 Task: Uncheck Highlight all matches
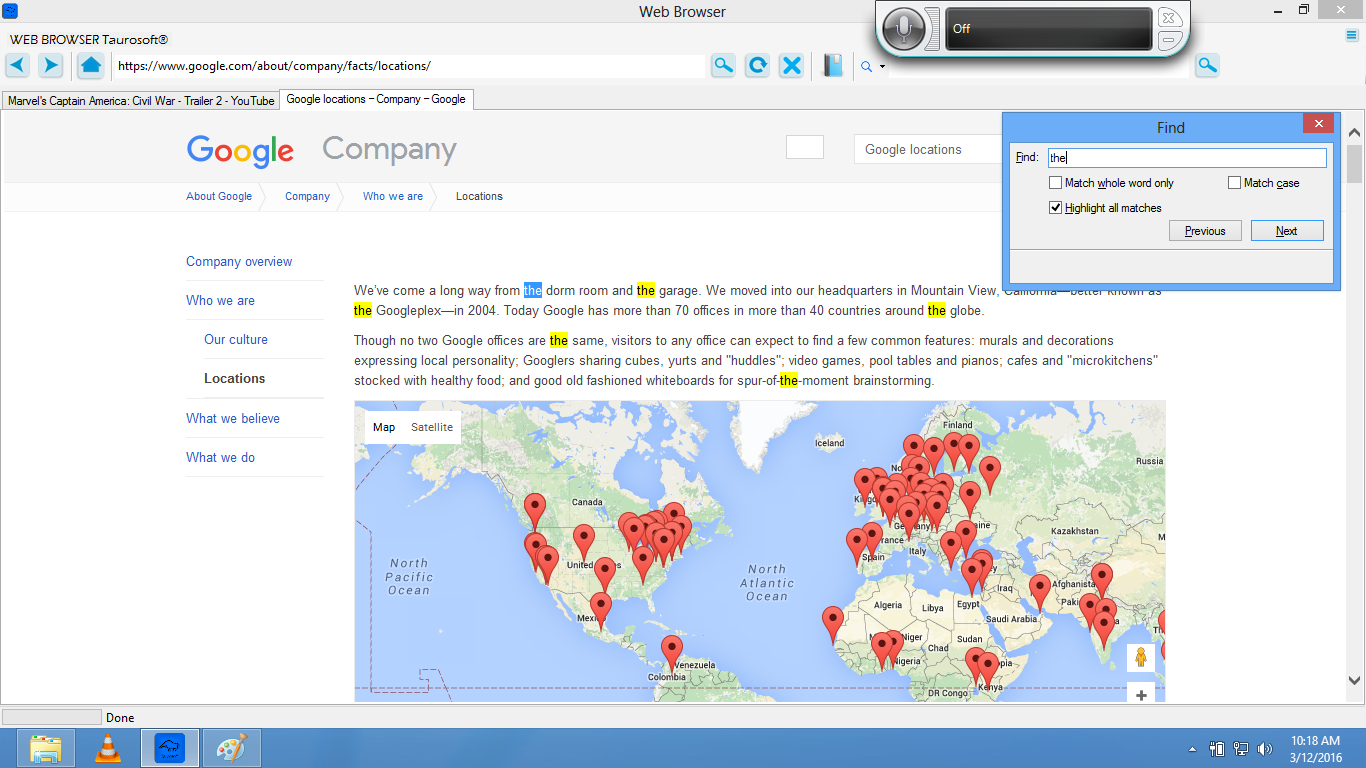1055,208
